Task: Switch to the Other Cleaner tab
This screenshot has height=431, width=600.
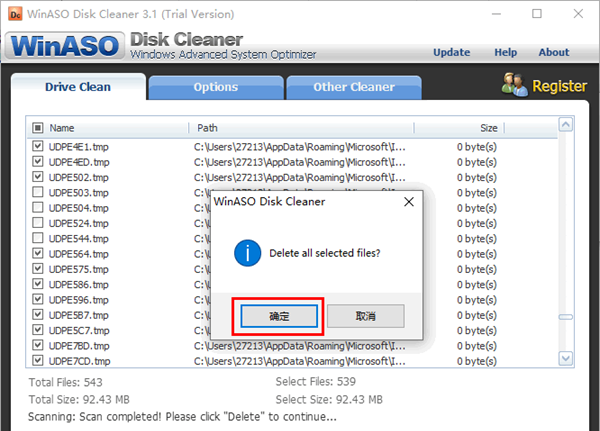Action: coord(354,87)
